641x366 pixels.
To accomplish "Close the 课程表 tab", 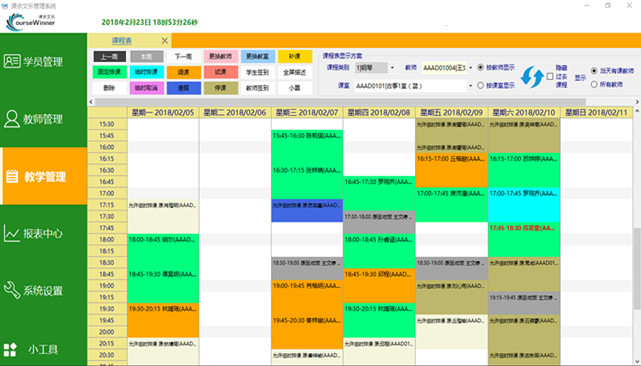I will 164,40.
